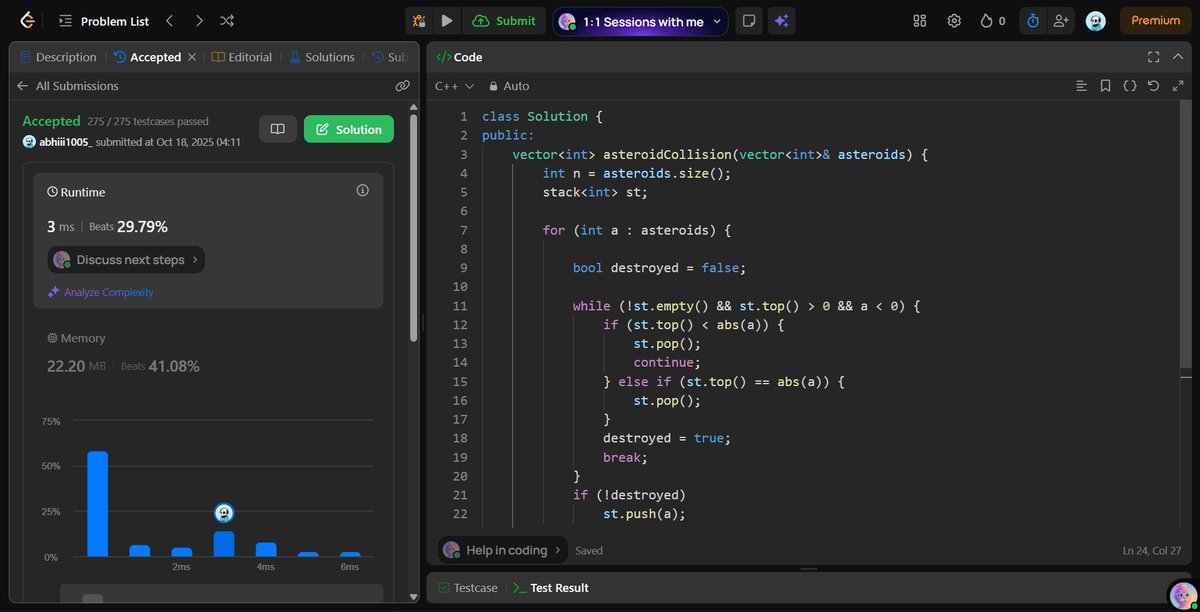
Task: Open the Test Result tab
Action: coord(550,588)
